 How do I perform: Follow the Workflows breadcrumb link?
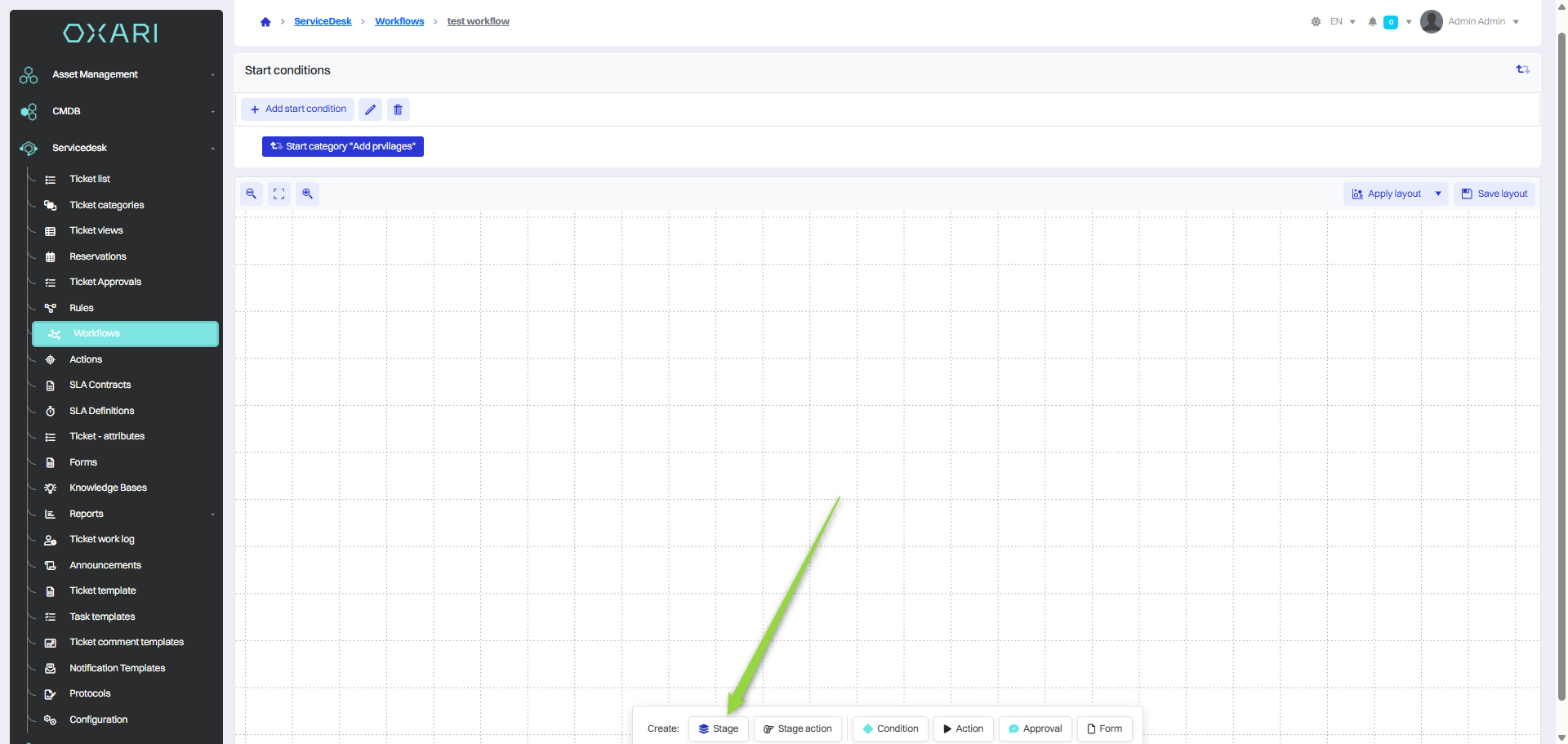point(399,21)
